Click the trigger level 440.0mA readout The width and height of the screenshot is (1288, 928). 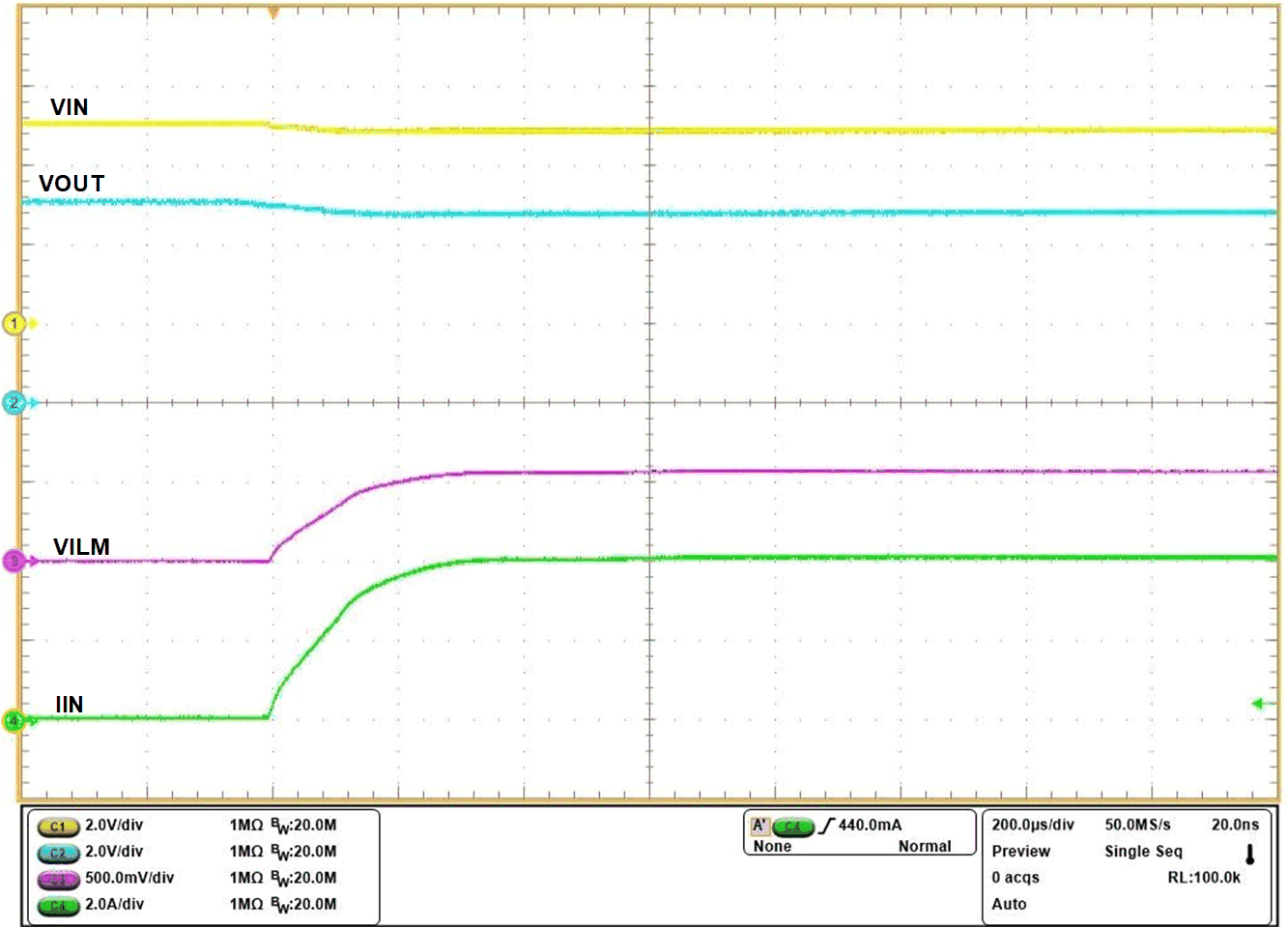point(870,826)
